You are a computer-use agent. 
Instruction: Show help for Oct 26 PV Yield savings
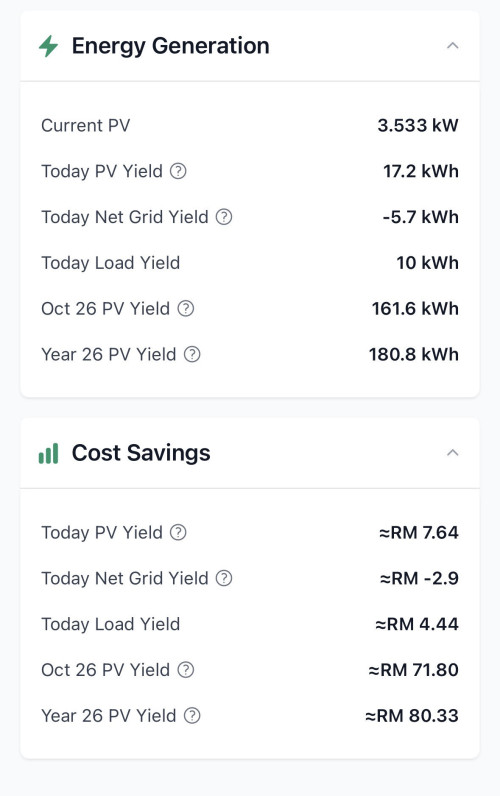coord(186,670)
